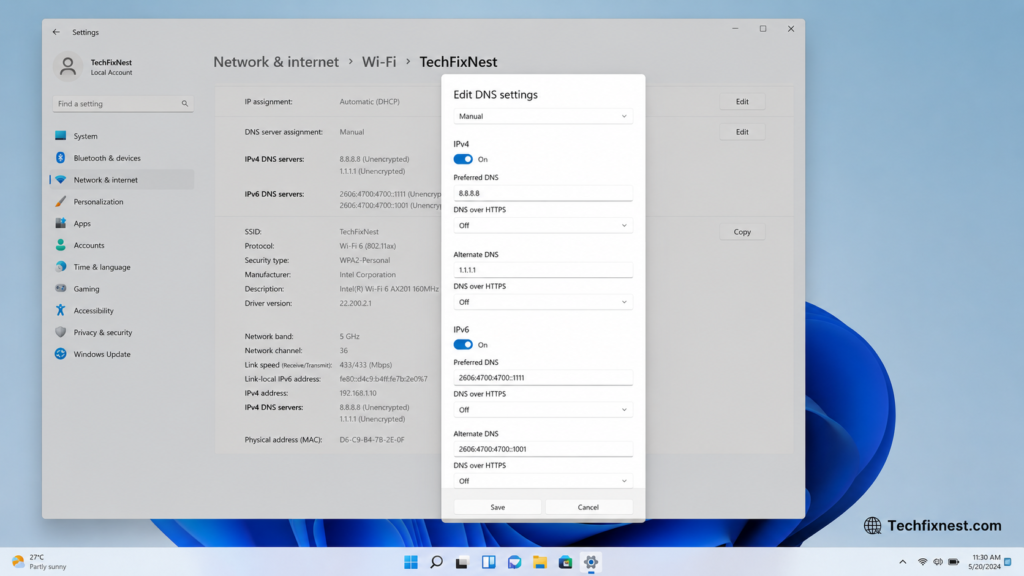Open the weather widget showing 27°C

[x=39, y=562]
